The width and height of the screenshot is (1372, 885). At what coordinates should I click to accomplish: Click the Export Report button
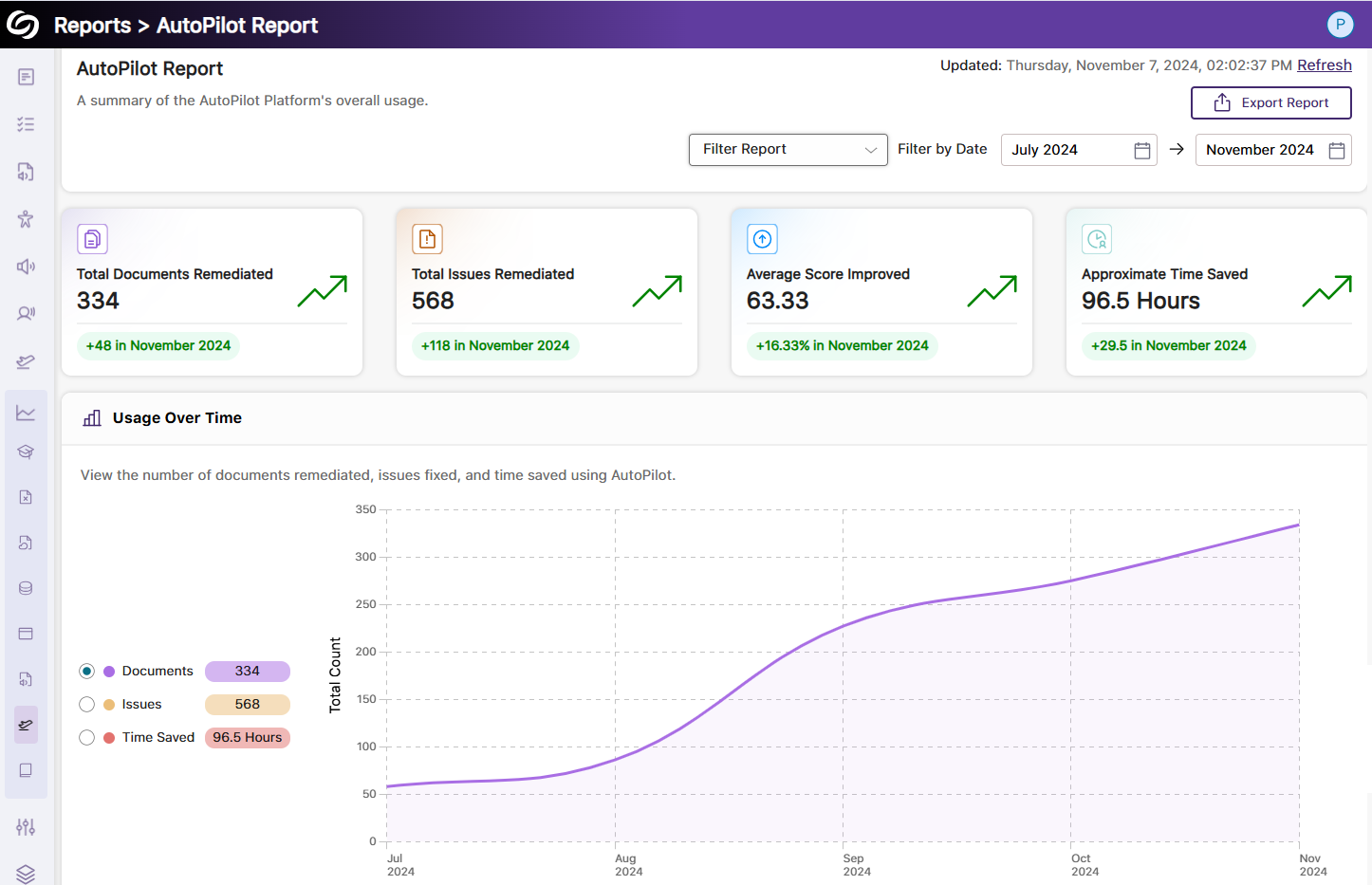[1270, 102]
